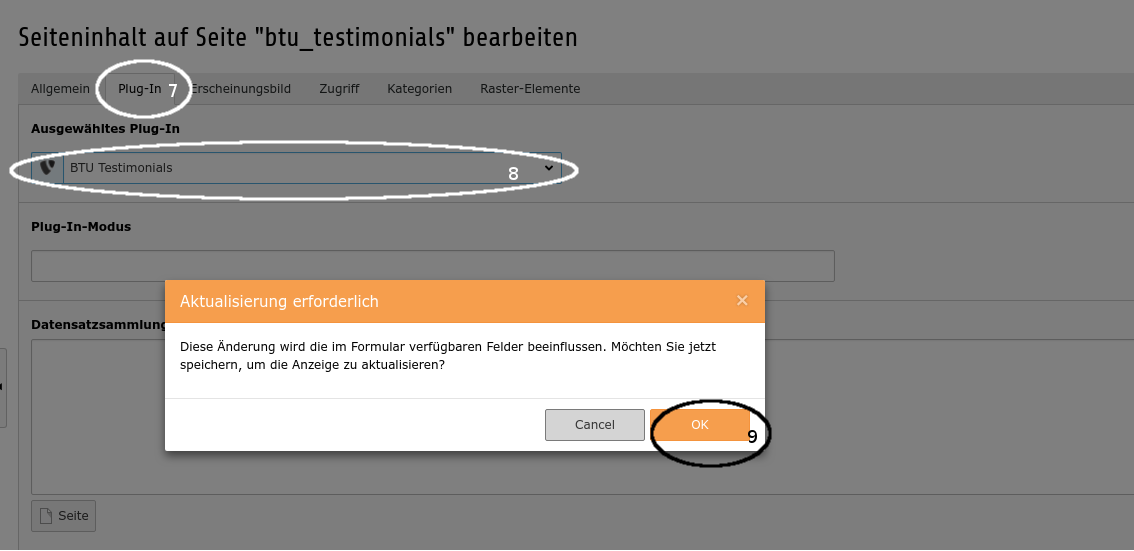
Task: Select the Plug-In tab
Action: 139,89
